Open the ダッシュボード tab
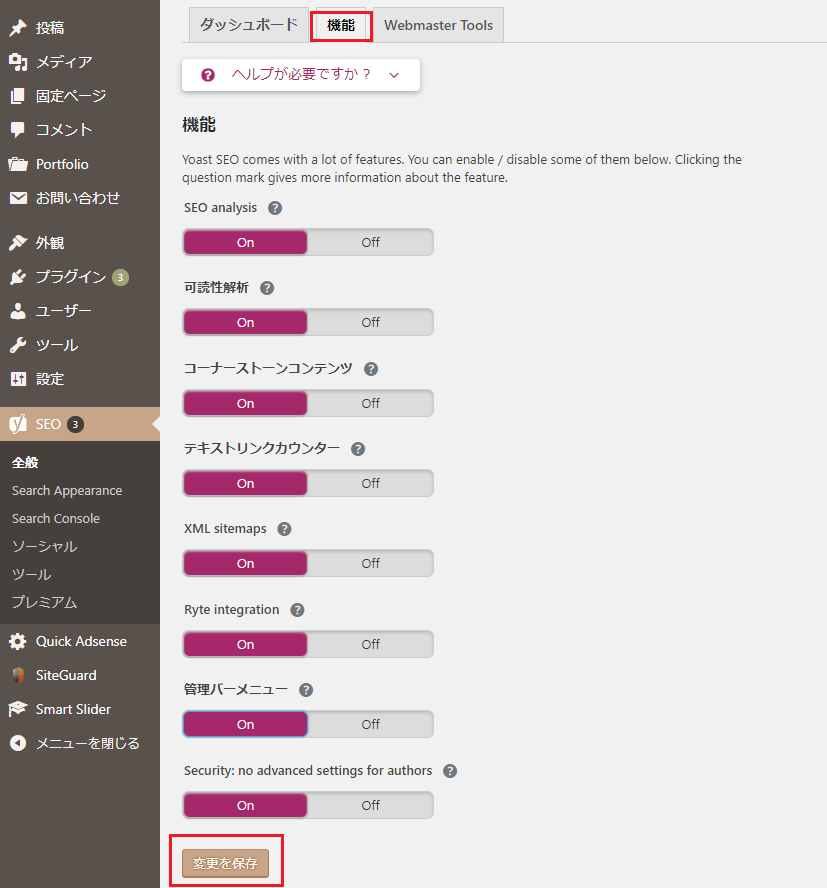This screenshot has height=888, width=827. point(249,25)
